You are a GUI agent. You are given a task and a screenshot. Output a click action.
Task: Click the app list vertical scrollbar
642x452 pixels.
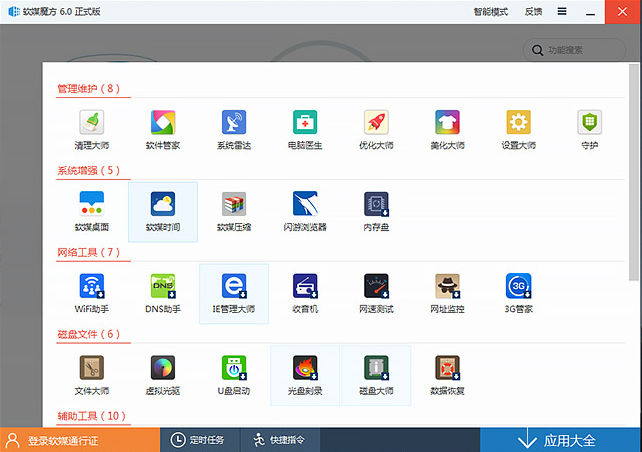pos(634,172)
